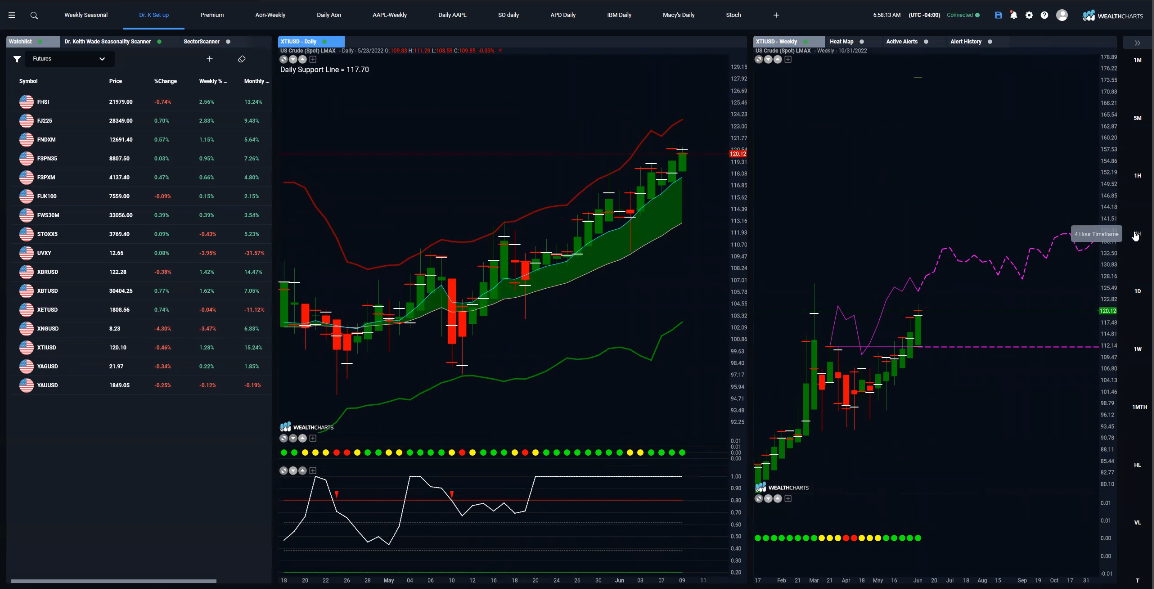Open the Dr. Keith Wade Seasonality Scanner tab
Viewport: 1154px width, 589px height.
pos(107,42)
